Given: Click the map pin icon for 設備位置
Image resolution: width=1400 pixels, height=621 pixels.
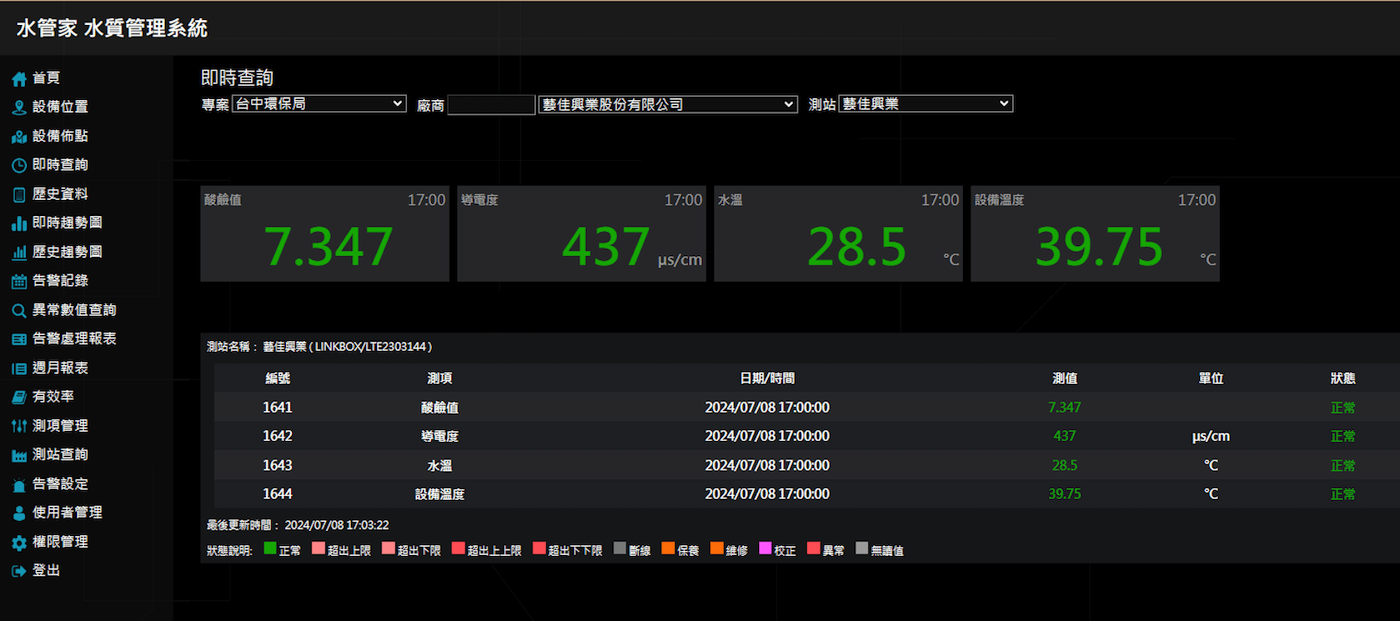Looking at the screenshot, I should click(19, 107).
